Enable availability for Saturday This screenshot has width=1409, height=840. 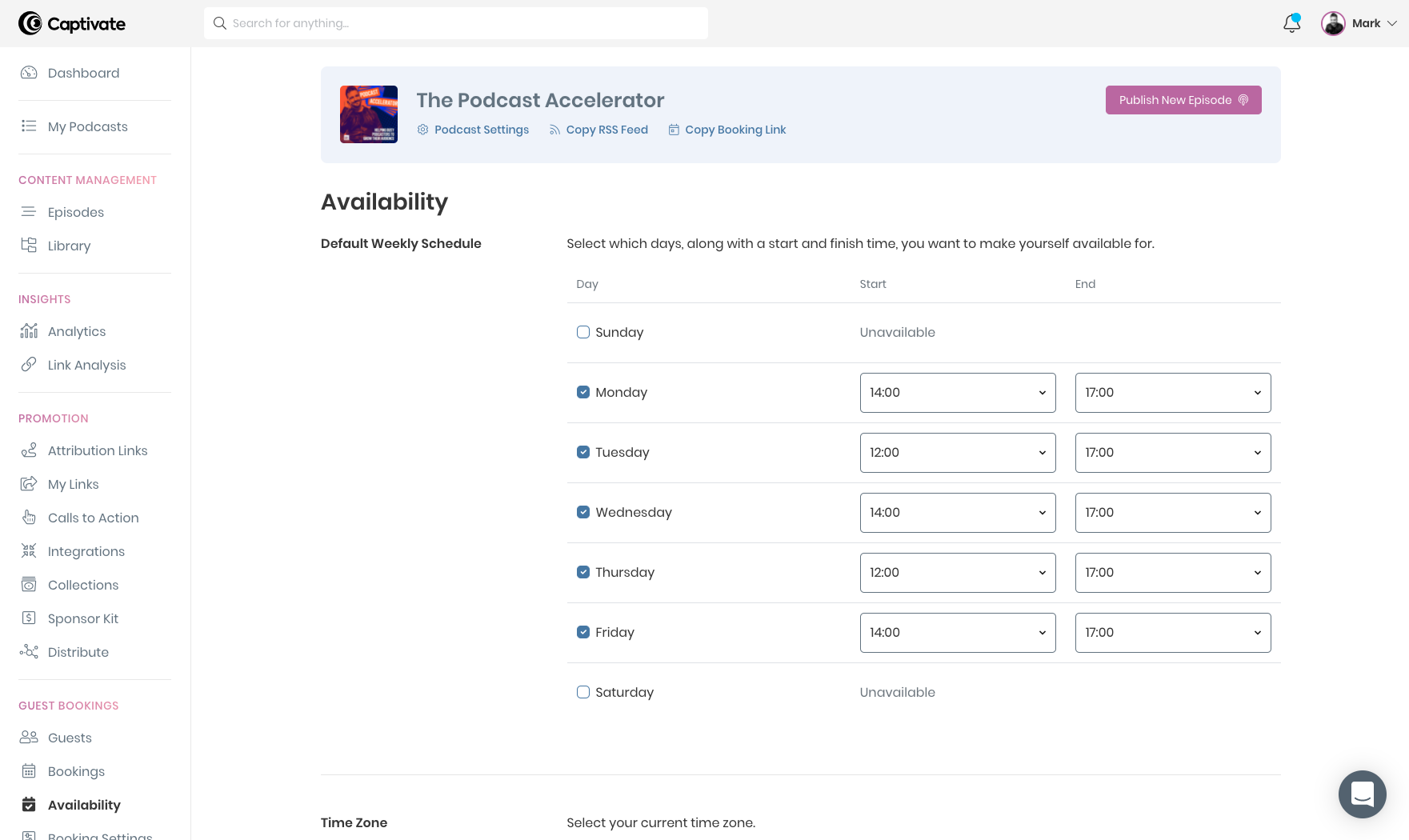[x=582, y=691]
